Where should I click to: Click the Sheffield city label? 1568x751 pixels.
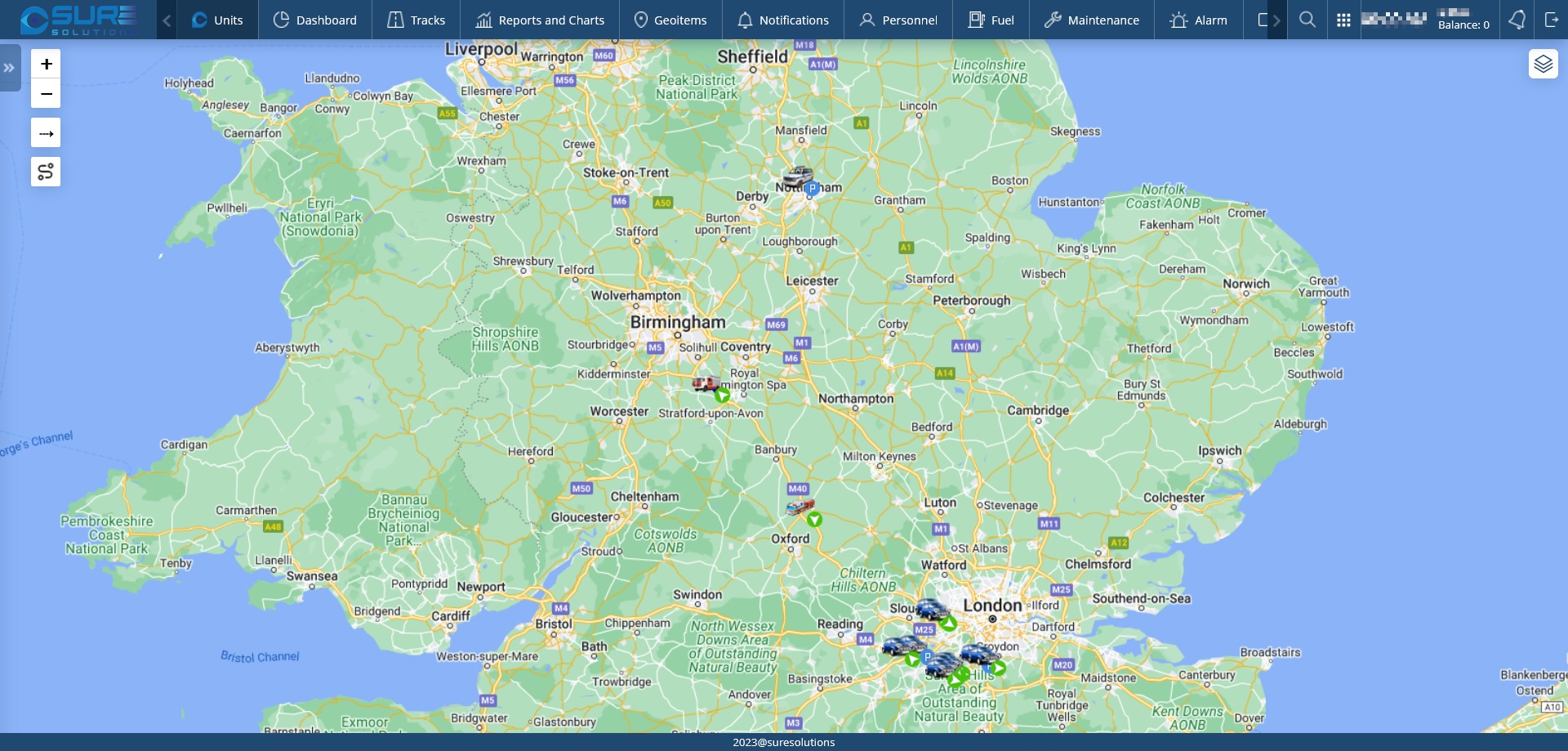(753, 56)
